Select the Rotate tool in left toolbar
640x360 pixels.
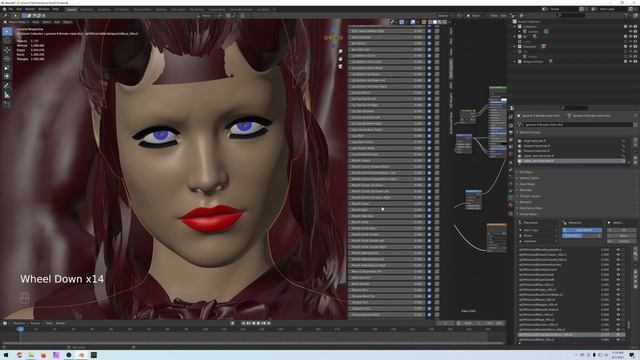(7, 59)
